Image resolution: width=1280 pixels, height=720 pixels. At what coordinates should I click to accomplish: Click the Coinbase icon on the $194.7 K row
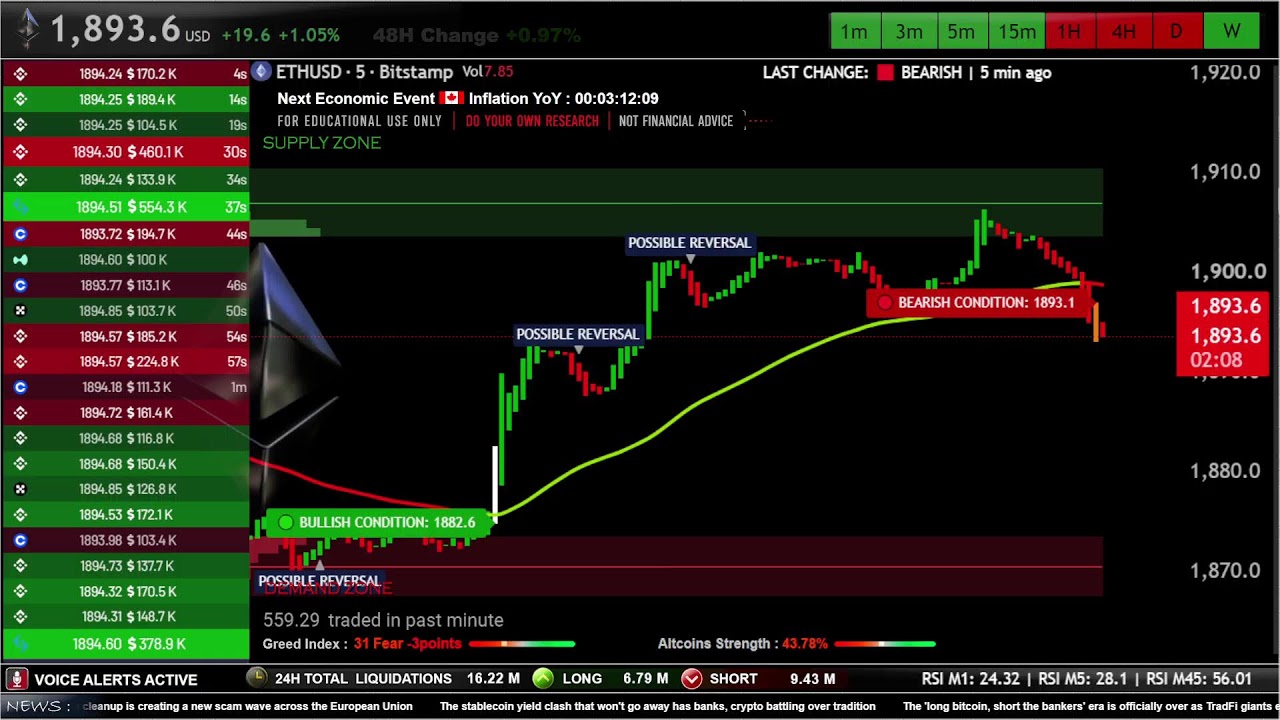[x=20, y=234]
